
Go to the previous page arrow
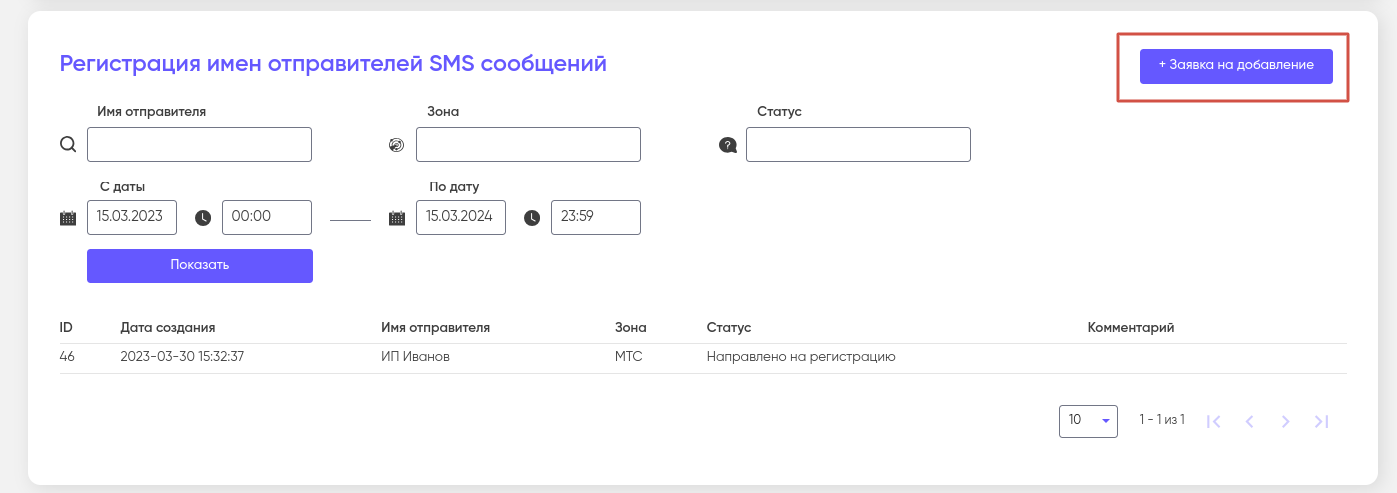point(1249,421)
